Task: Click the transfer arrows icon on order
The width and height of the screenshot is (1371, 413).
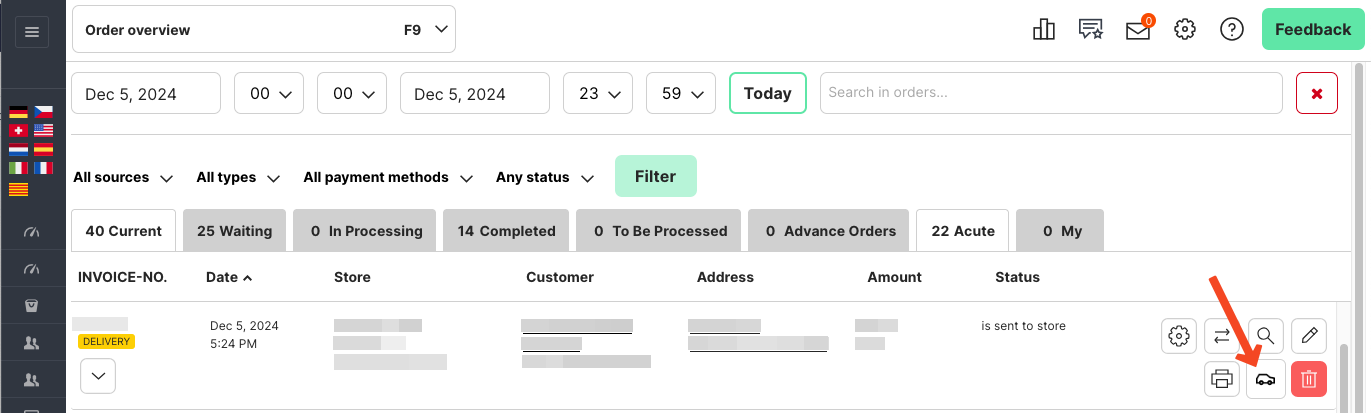Action: pos(1221,335)
